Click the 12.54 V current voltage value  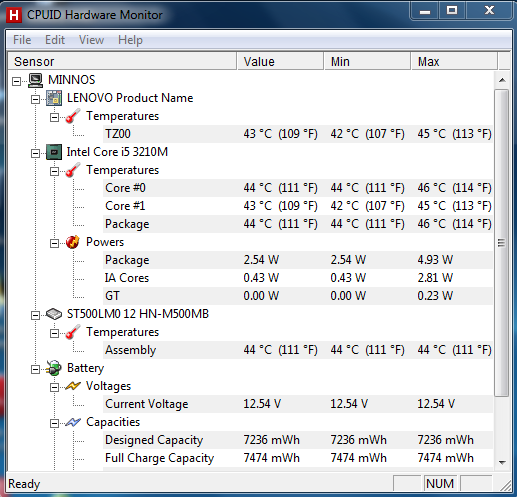(262, 404)
